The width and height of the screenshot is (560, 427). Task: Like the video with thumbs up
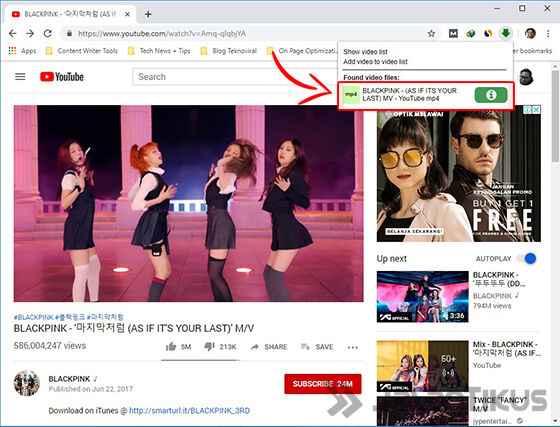click(179, 347)
